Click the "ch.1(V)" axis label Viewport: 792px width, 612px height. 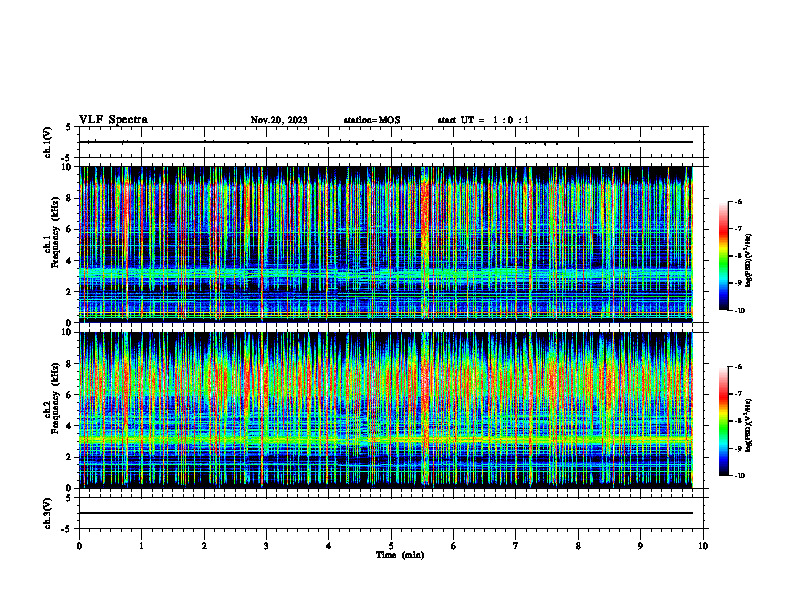pos(48,142)
